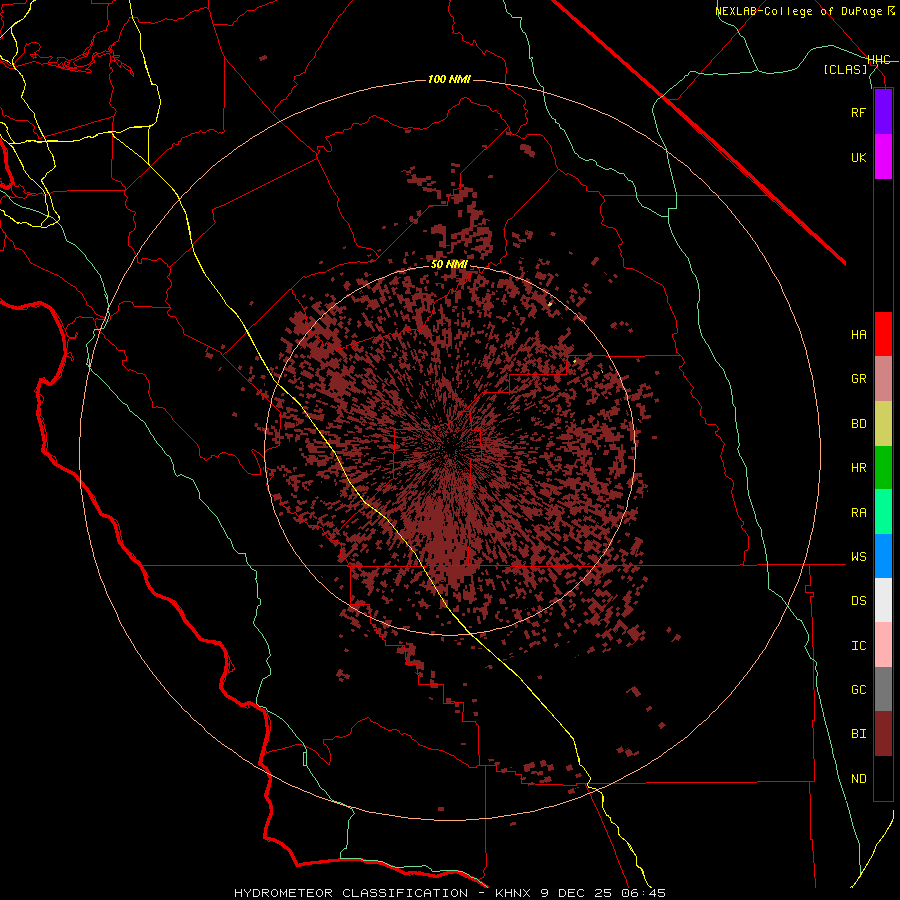The width and height of the screenshot is (900, 900).
Task: Click the ND legend label
Action: [x=858, y=779]
